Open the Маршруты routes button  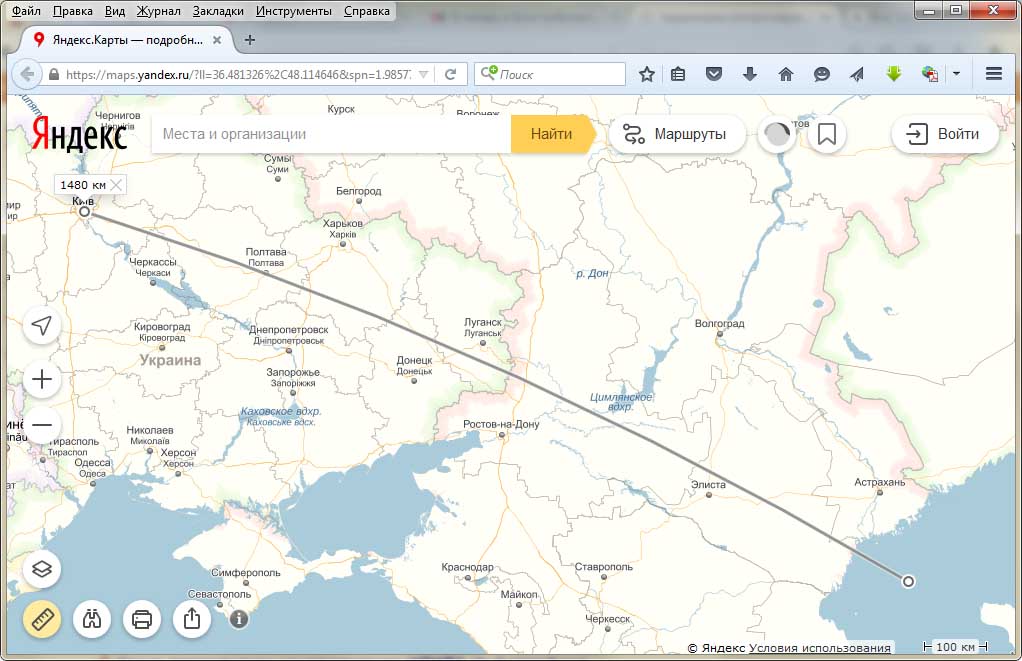pyautogui.click(x=677, y=134)
